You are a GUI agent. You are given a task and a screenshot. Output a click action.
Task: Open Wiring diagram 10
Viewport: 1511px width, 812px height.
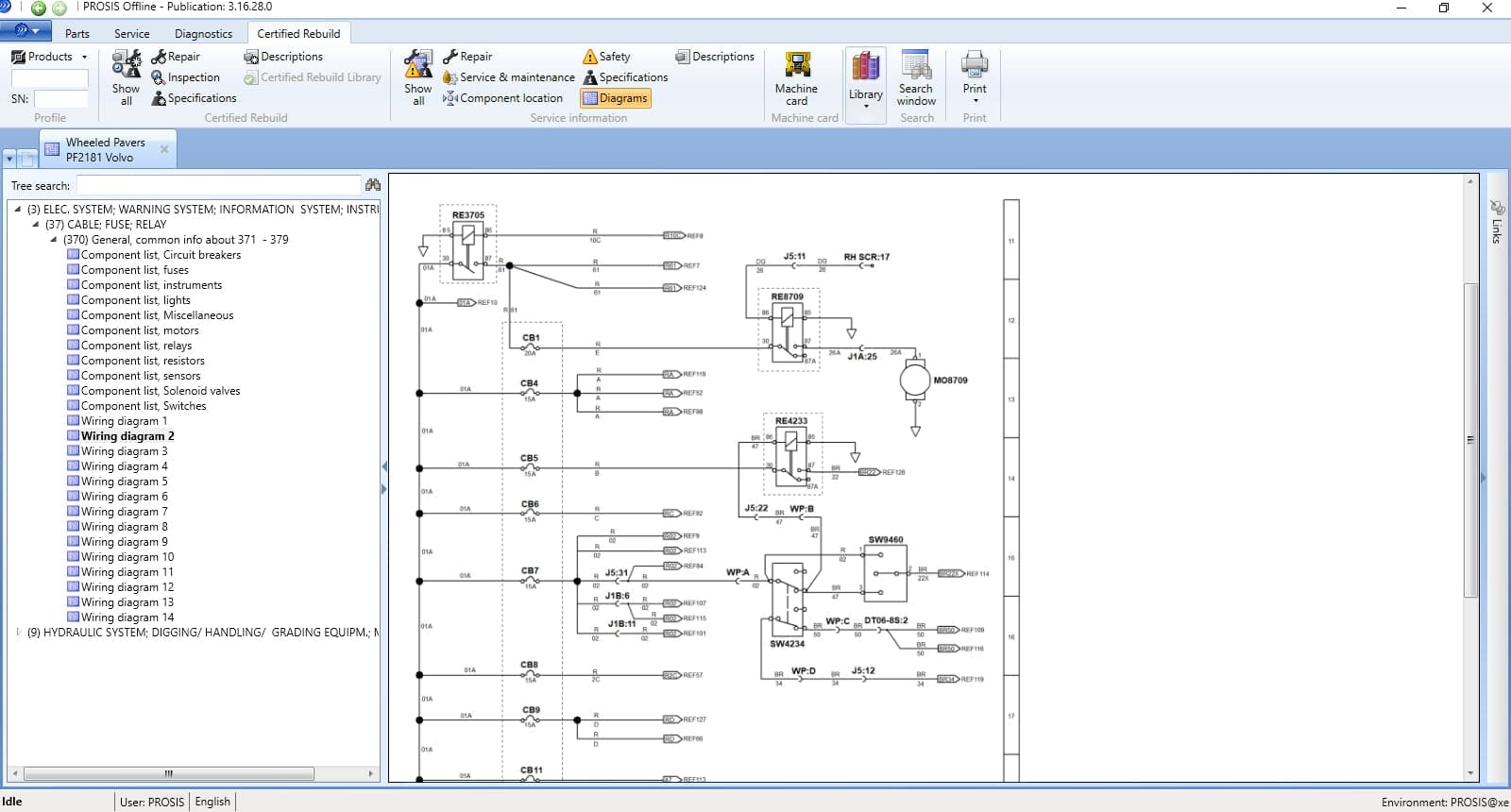pos(127,557)
